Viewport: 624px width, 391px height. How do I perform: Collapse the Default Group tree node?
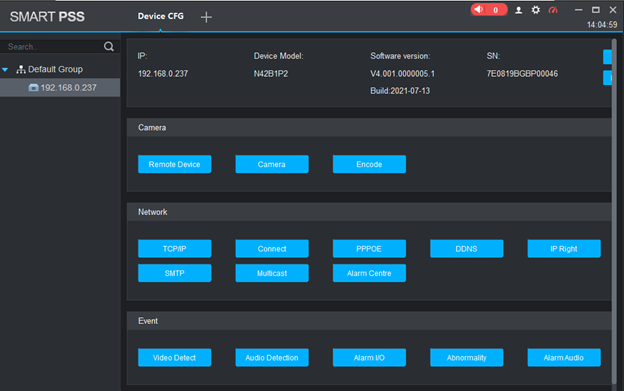click(5, 70)
